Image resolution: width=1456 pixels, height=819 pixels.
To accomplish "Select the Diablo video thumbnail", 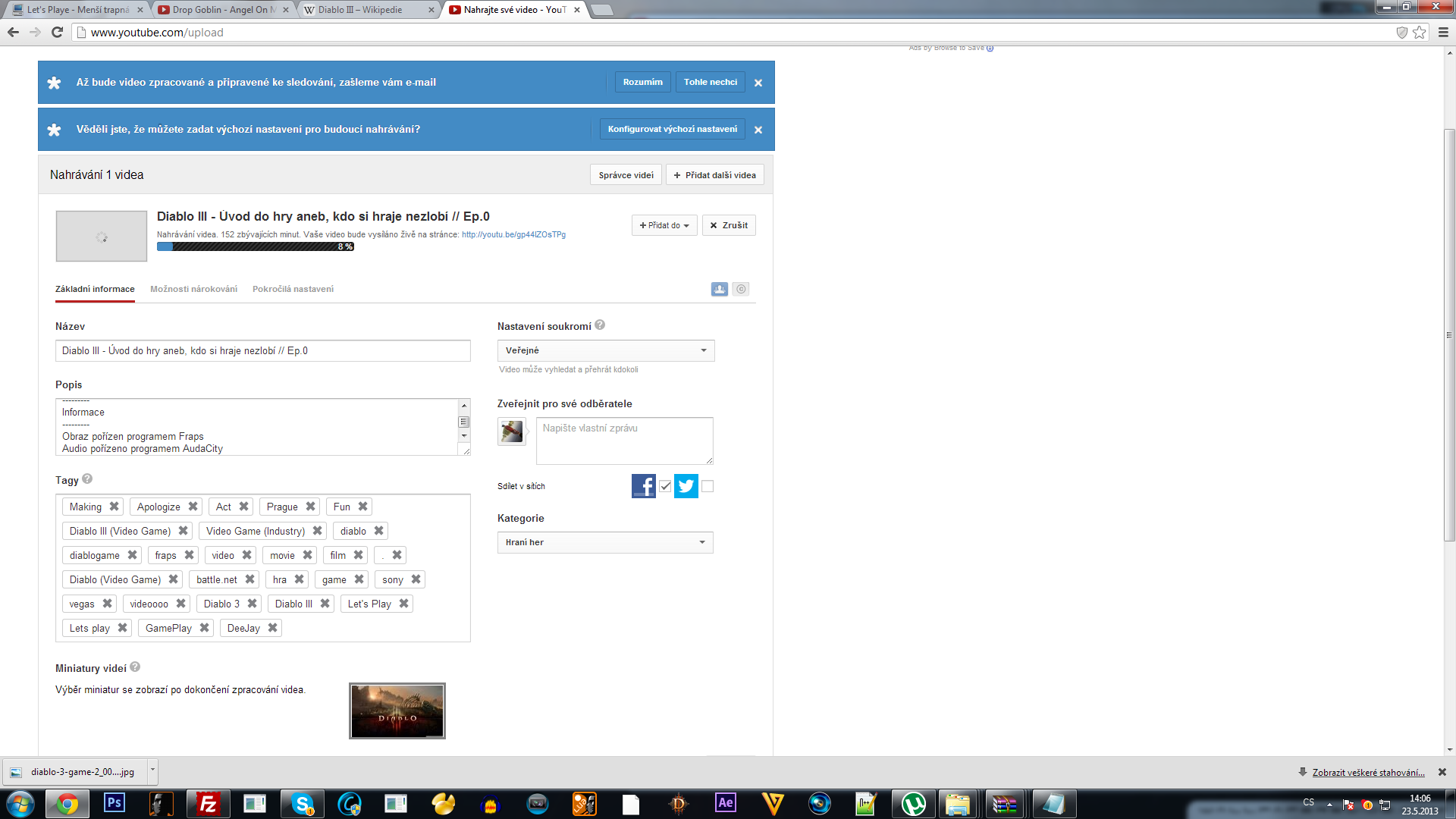I will coord(397,711).
